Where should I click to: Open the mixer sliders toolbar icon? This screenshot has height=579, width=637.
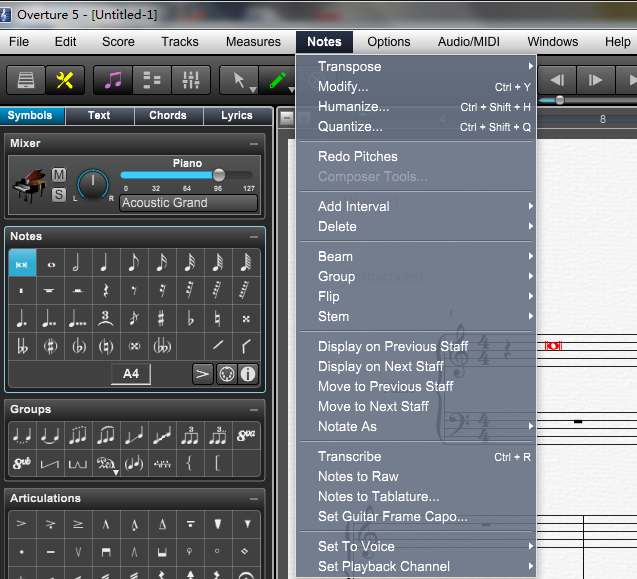coord(191,80)
